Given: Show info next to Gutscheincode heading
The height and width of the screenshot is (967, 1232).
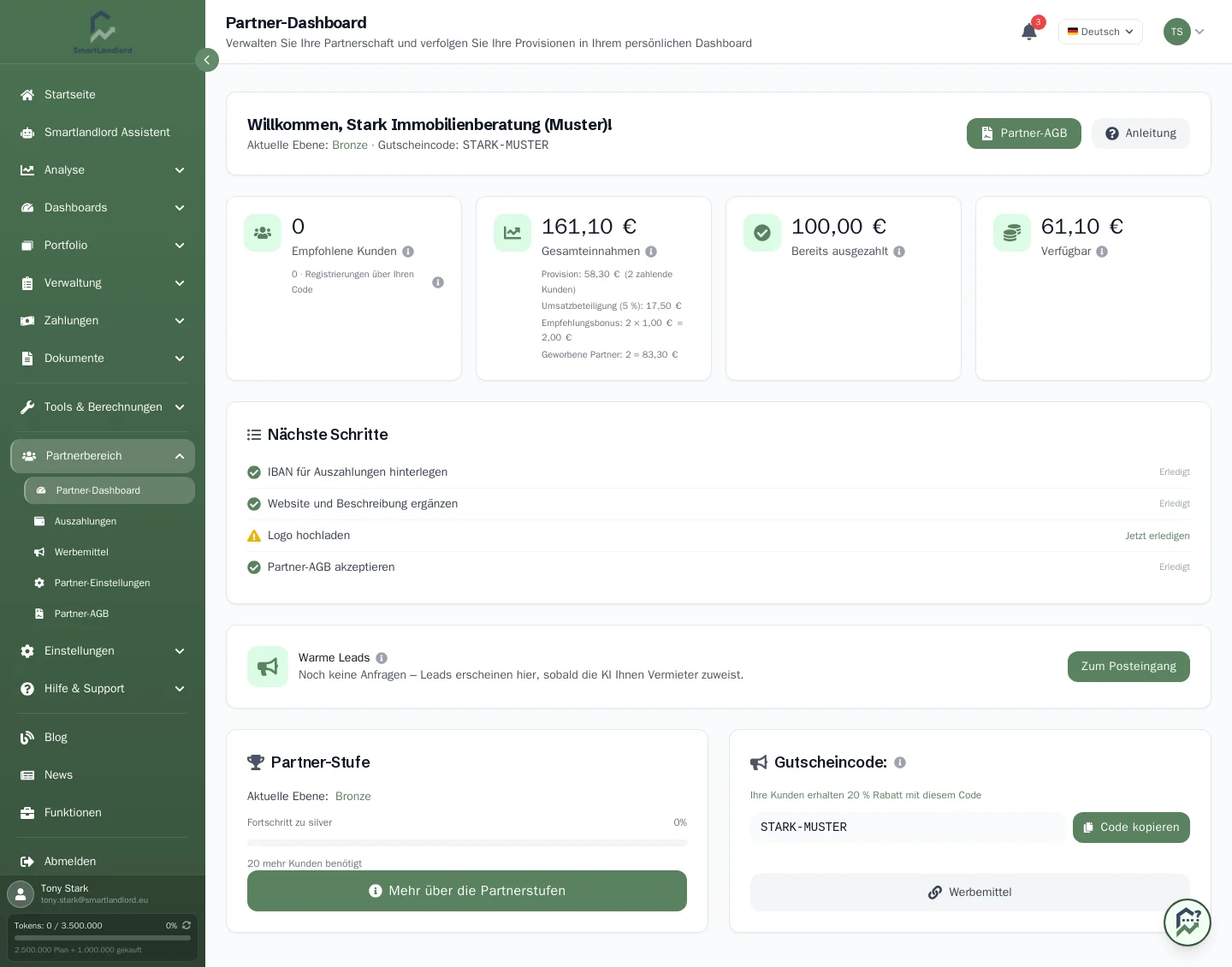Looking at the screenshot, I should click(900, 762).
